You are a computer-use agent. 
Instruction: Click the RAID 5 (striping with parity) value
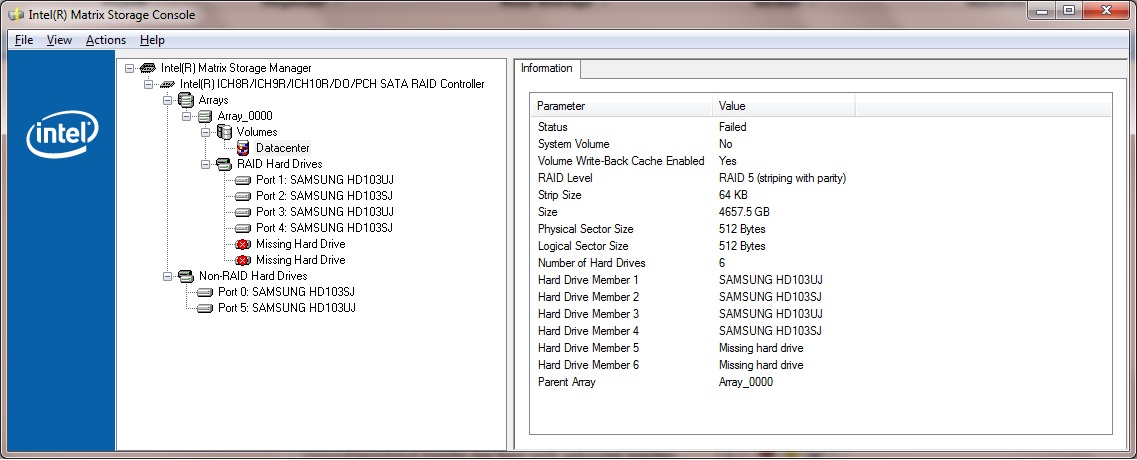click(x=782, y=178)
